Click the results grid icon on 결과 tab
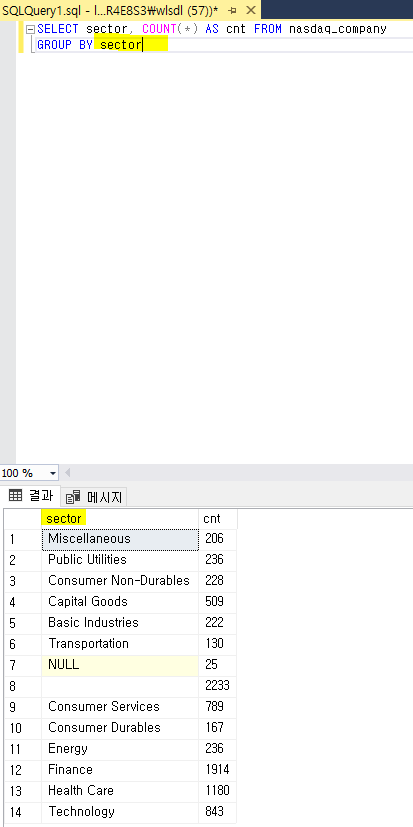 pos(16,496)
